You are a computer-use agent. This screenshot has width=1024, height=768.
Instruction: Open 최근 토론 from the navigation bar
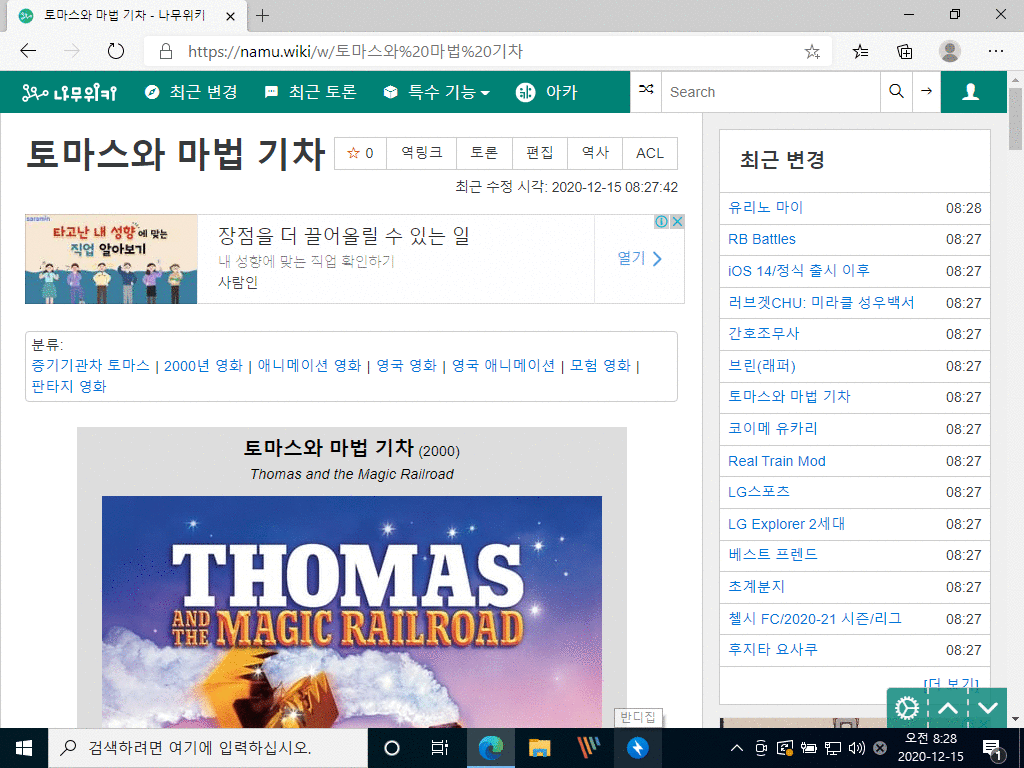pos(311,92)
